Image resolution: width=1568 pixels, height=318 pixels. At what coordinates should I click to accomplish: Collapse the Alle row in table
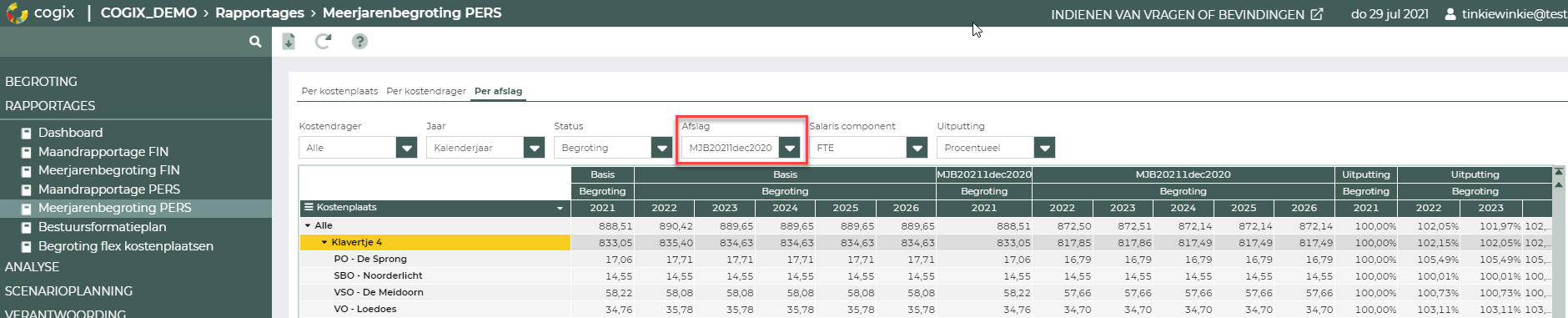308,226
